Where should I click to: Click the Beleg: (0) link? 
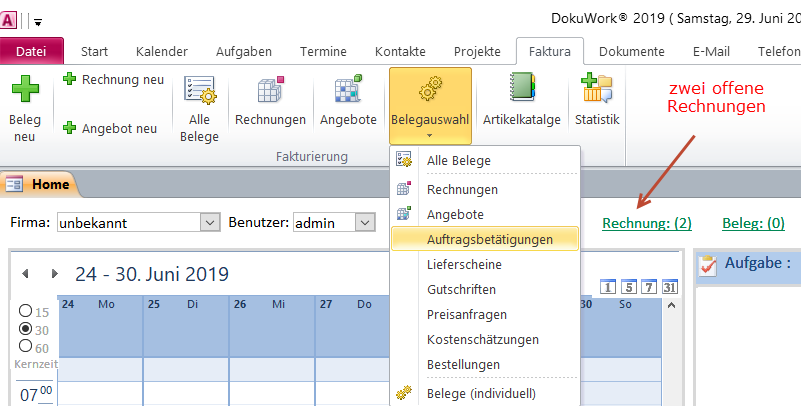click(753, 223)
